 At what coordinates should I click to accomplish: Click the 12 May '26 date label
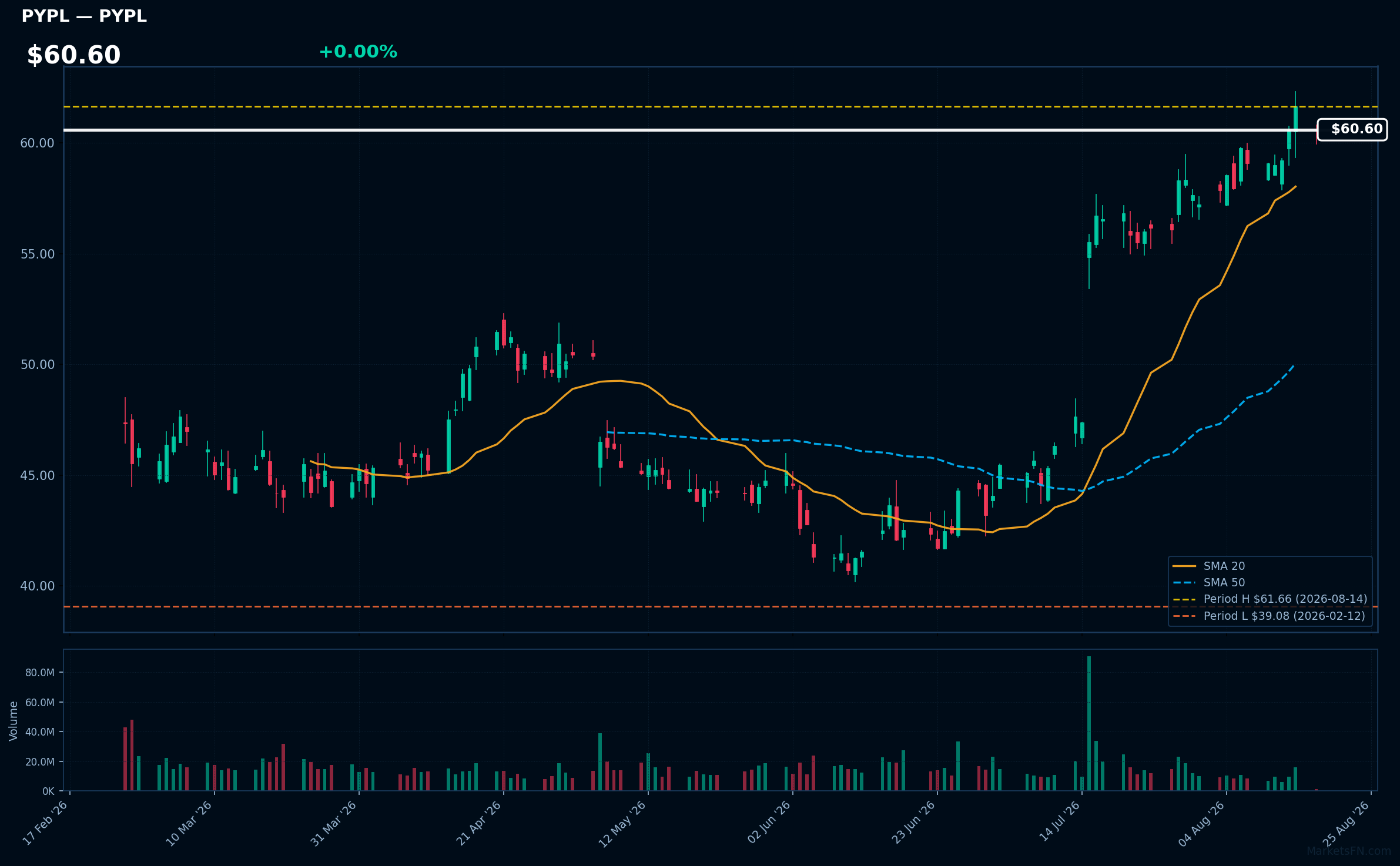(622, 824)
